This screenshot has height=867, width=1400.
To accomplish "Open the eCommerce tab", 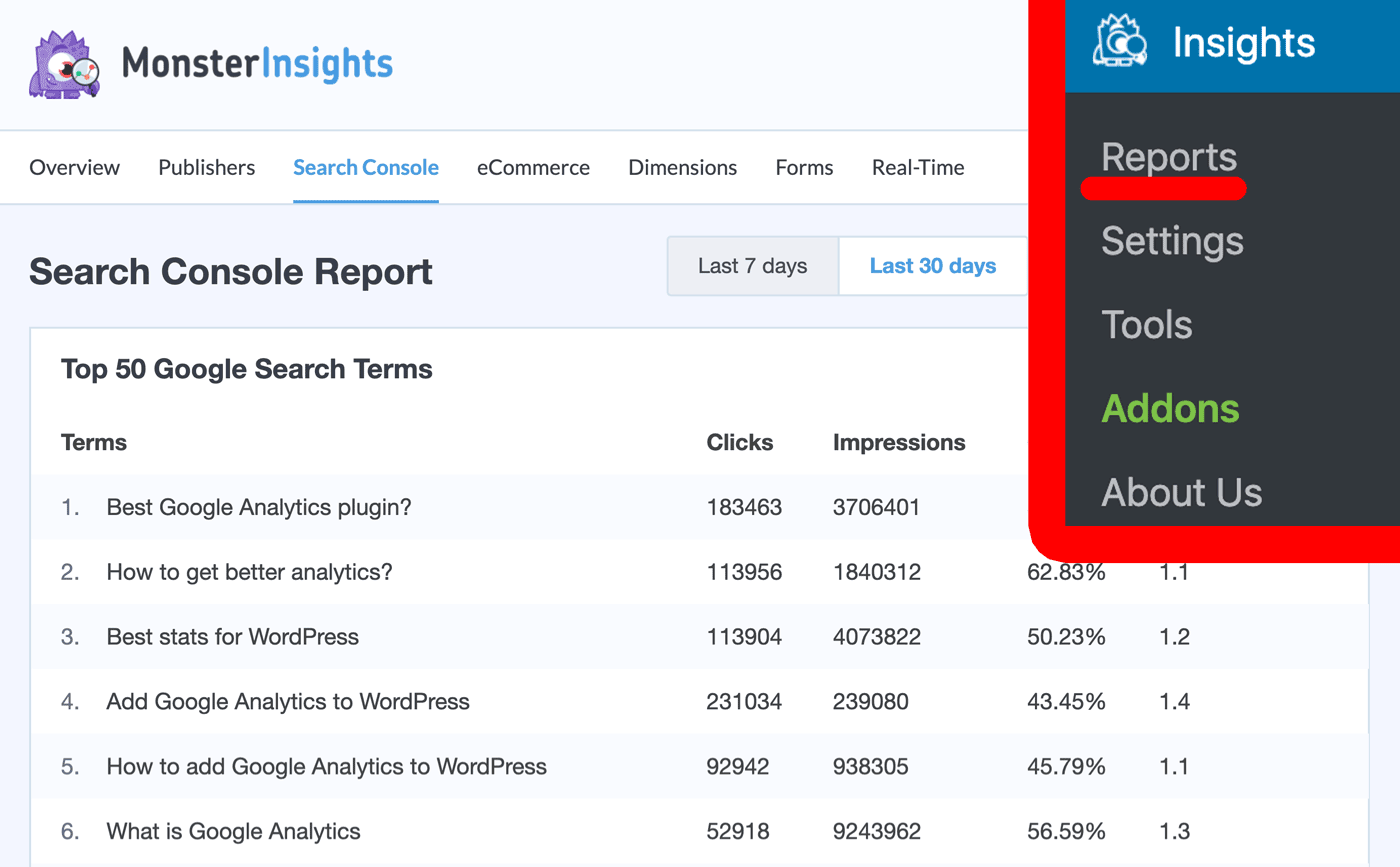I will click(533, 168).
